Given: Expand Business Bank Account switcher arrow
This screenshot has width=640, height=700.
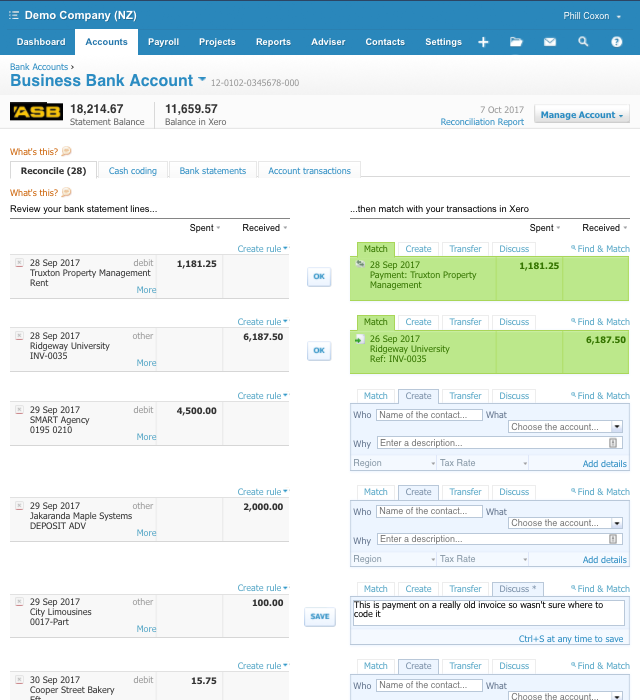Looking at the screenshot, I should [x=202, y=79].
